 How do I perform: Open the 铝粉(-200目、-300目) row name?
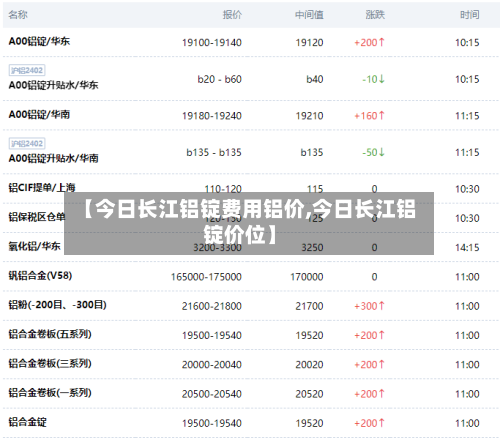point(57,305)
